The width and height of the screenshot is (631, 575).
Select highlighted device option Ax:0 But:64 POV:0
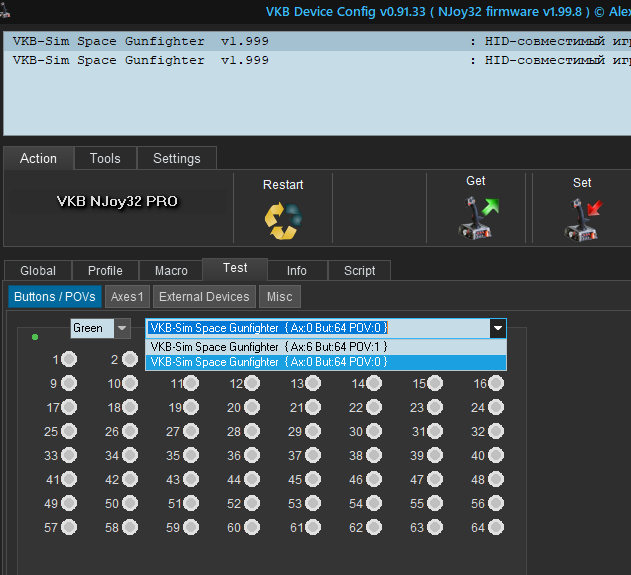pos(326,362)
